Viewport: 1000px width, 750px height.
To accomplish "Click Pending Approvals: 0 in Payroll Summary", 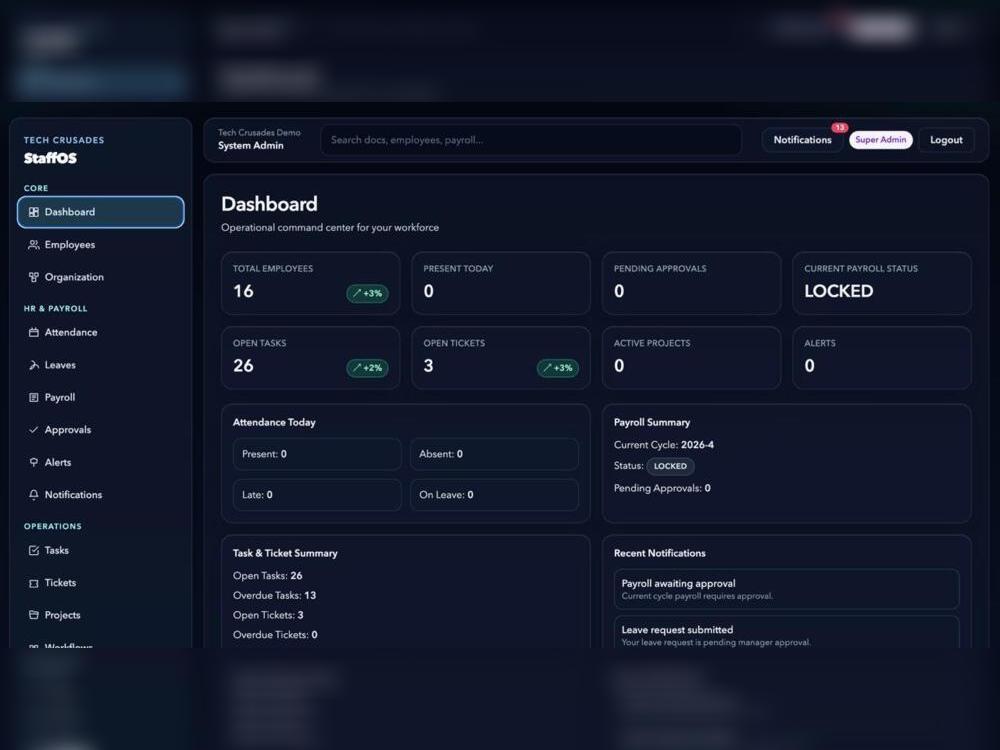I will click(662, 488).
